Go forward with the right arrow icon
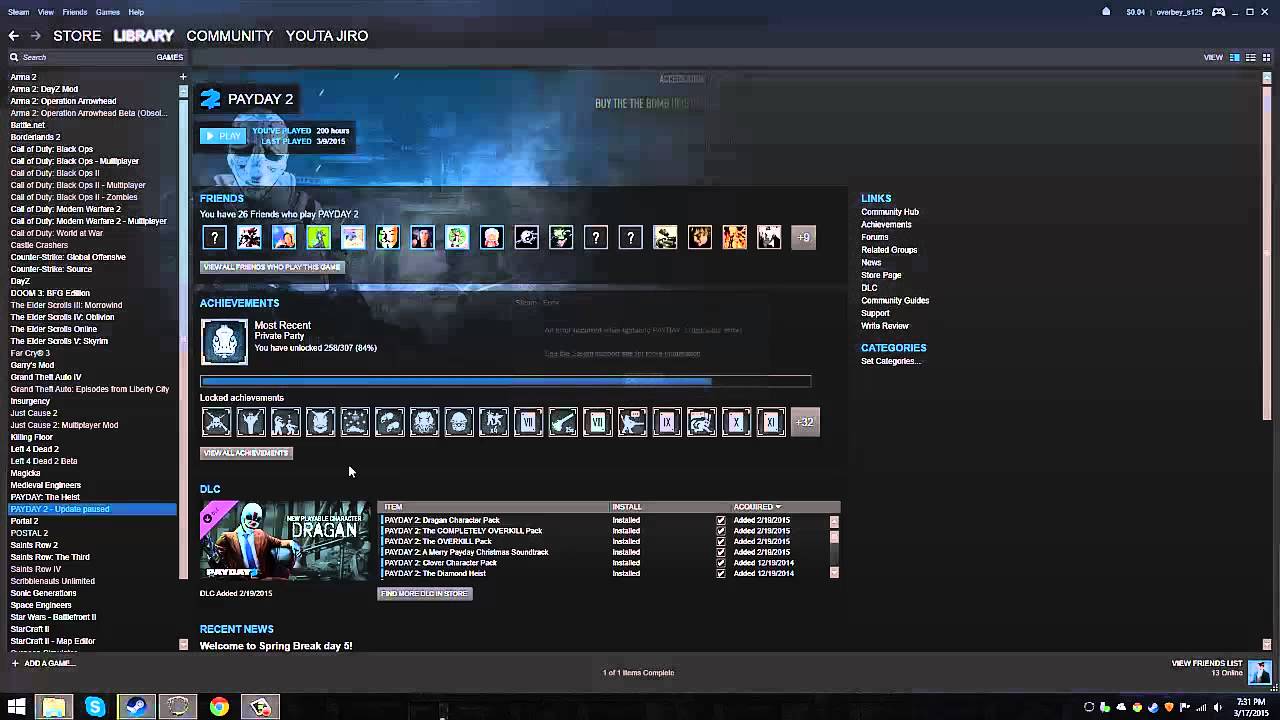Screen dimensions: 1280x720 point(35,36)
